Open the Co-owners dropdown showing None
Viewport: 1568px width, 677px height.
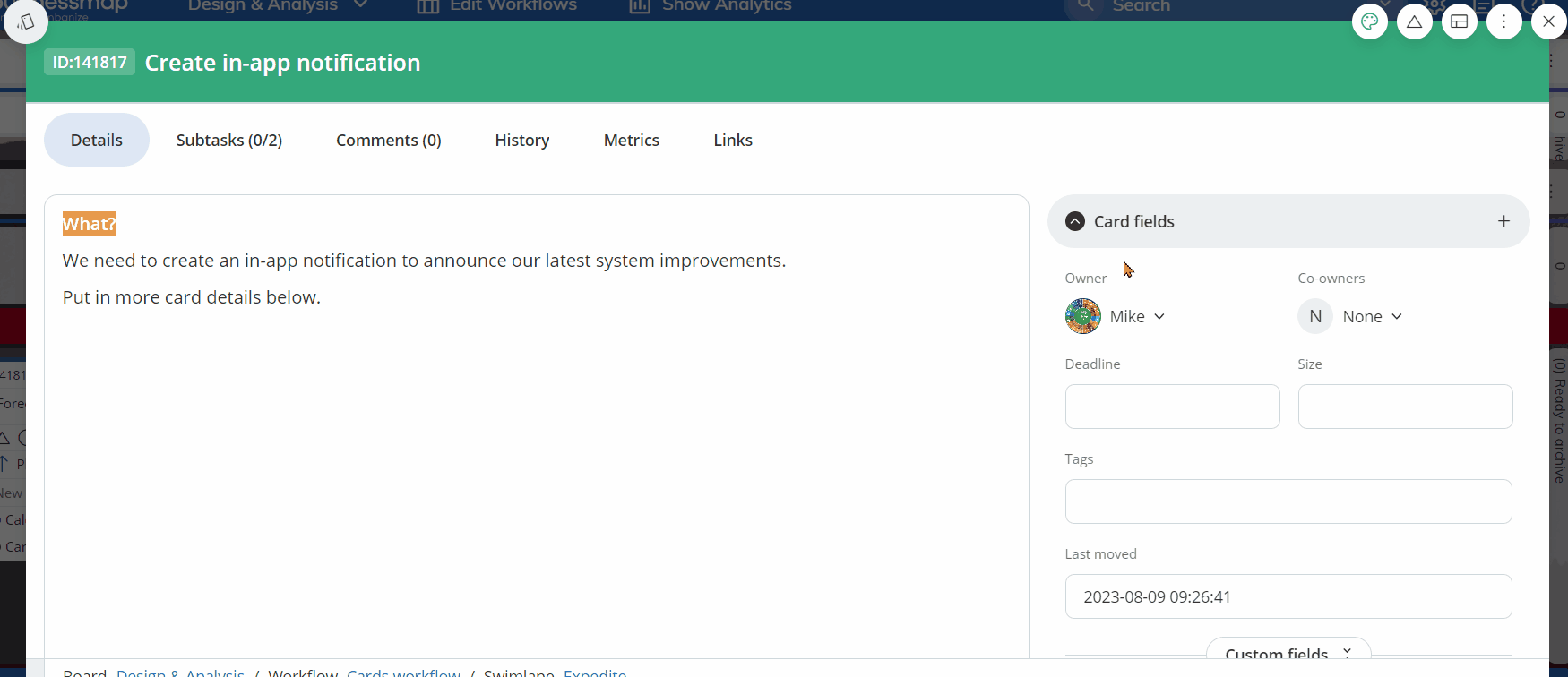click(1372, 316)
